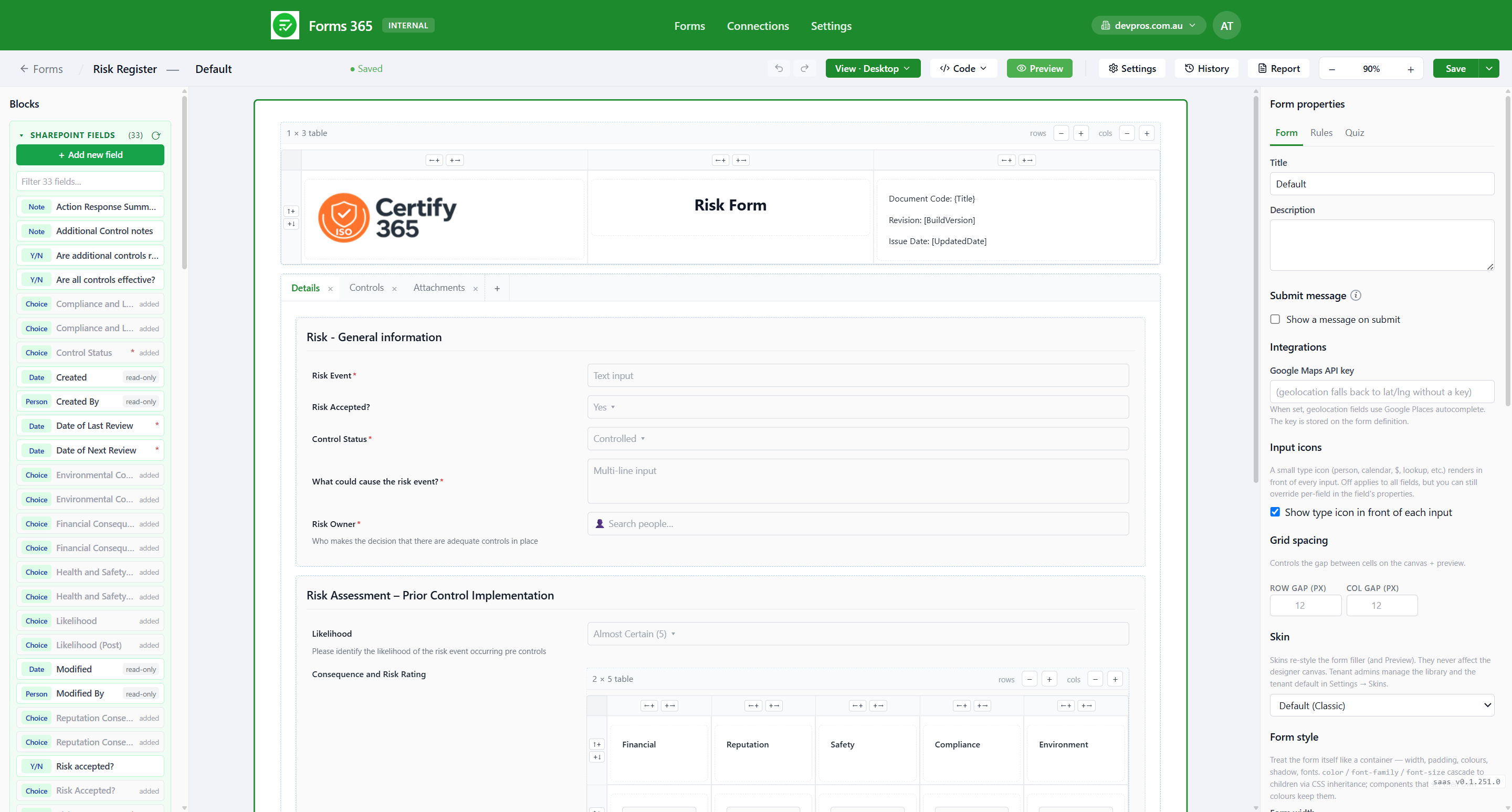
Task: Switch to the Controls tab
Action: click(366, 288)
